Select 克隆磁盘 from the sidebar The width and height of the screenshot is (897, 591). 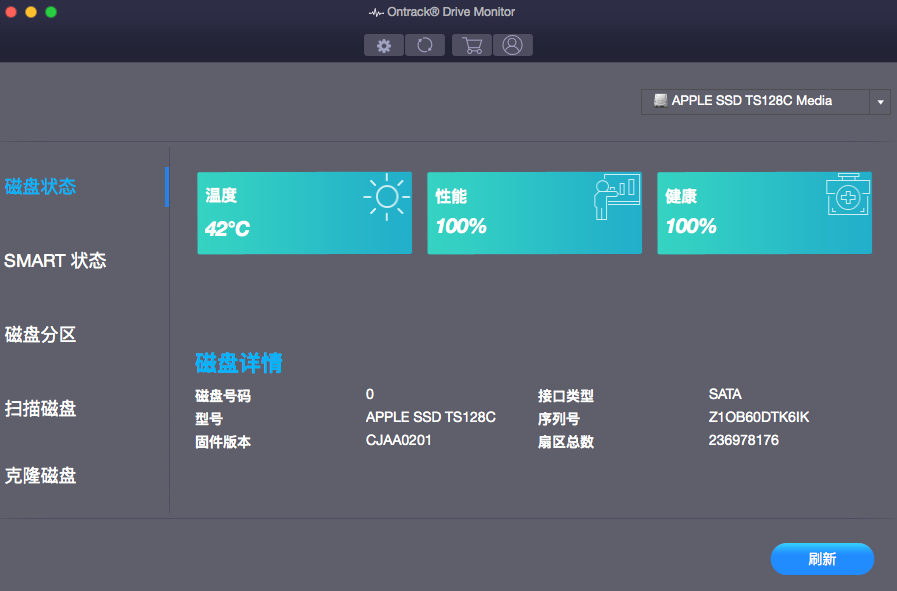click(41, 476)
